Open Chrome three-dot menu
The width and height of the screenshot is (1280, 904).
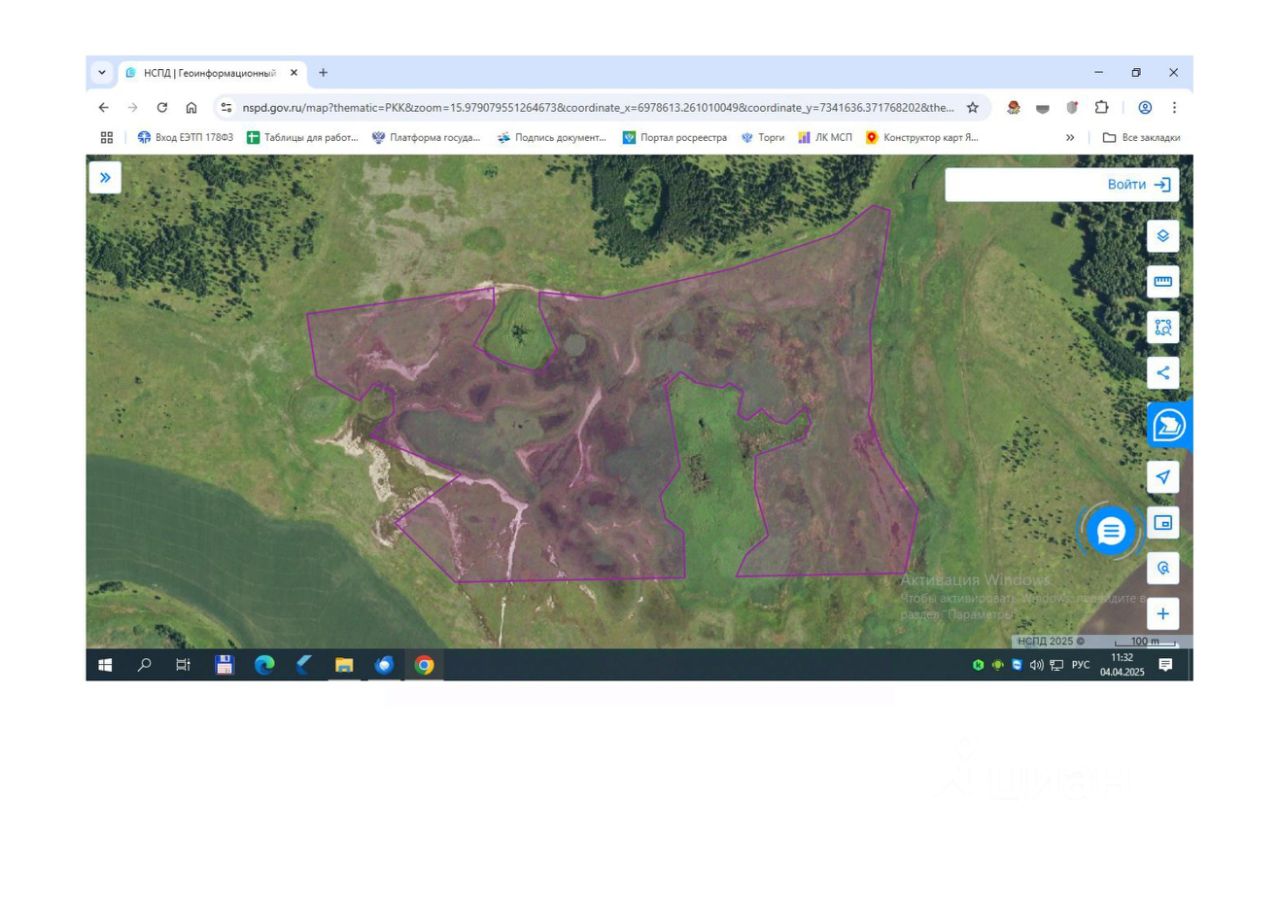tap(1174, 108)
